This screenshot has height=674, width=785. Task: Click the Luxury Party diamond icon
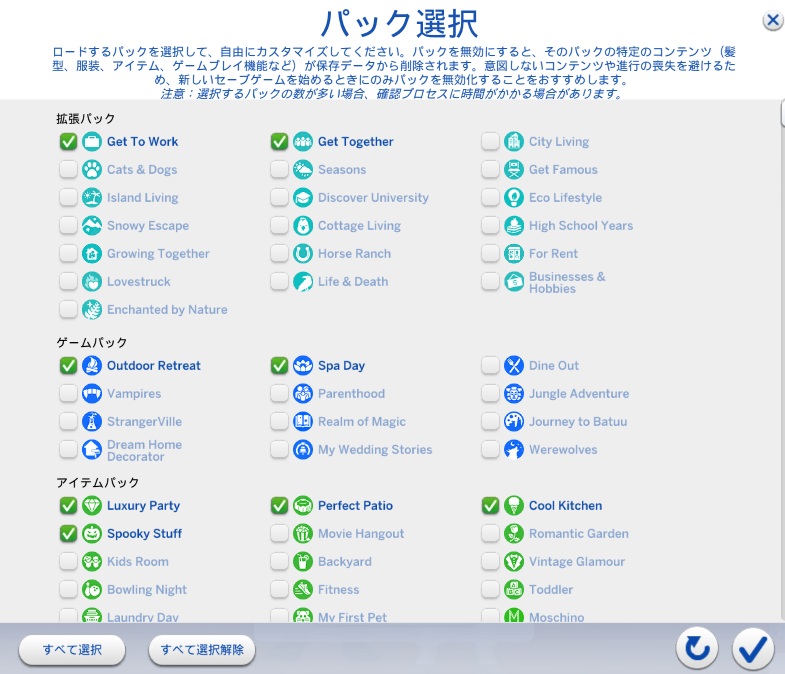pos(92,506)
